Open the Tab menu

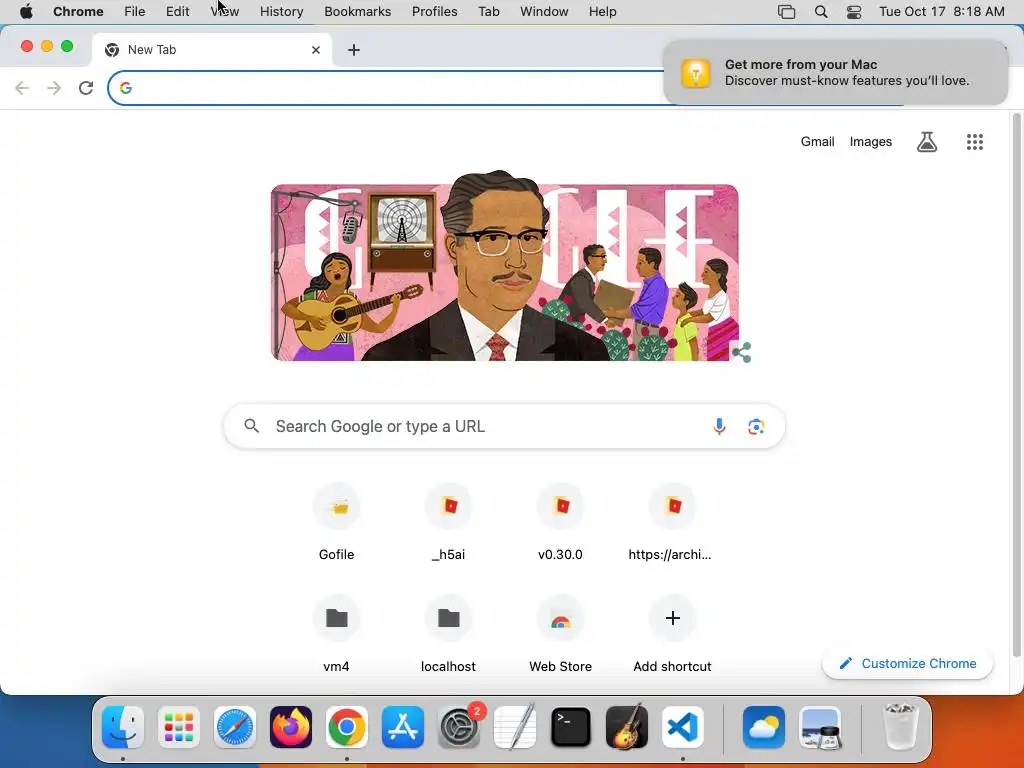pyautogui.click(x=488, y=12)
